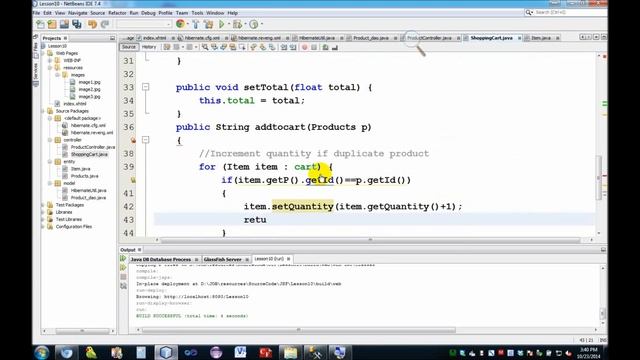The height and width of the screenshot is (360, 640).
Task: Select index.xhtml in the Projects tree
Action: click(75, 104)
